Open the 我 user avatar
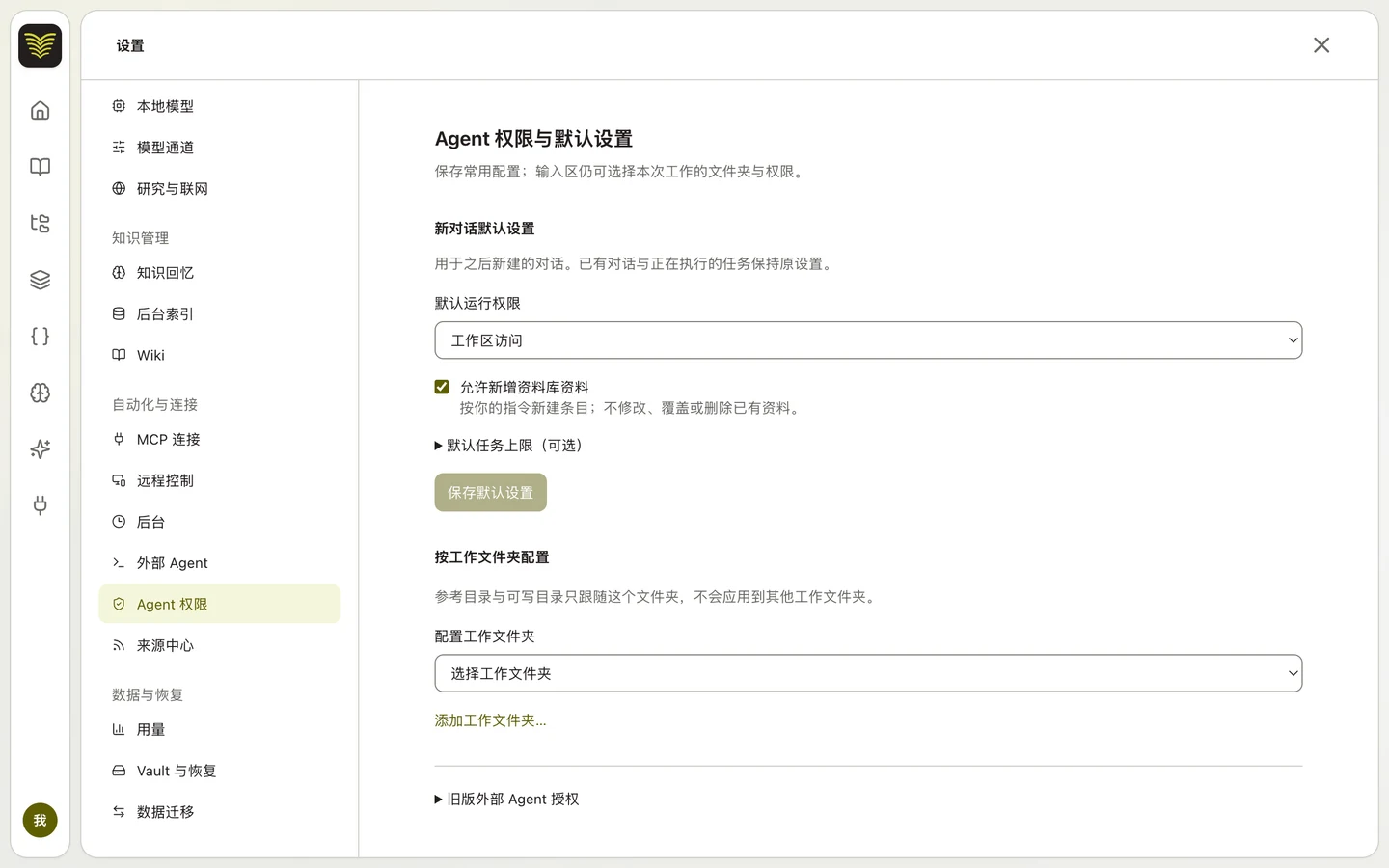The height and width of the screenshot is (868, 1389). [40, 821]
